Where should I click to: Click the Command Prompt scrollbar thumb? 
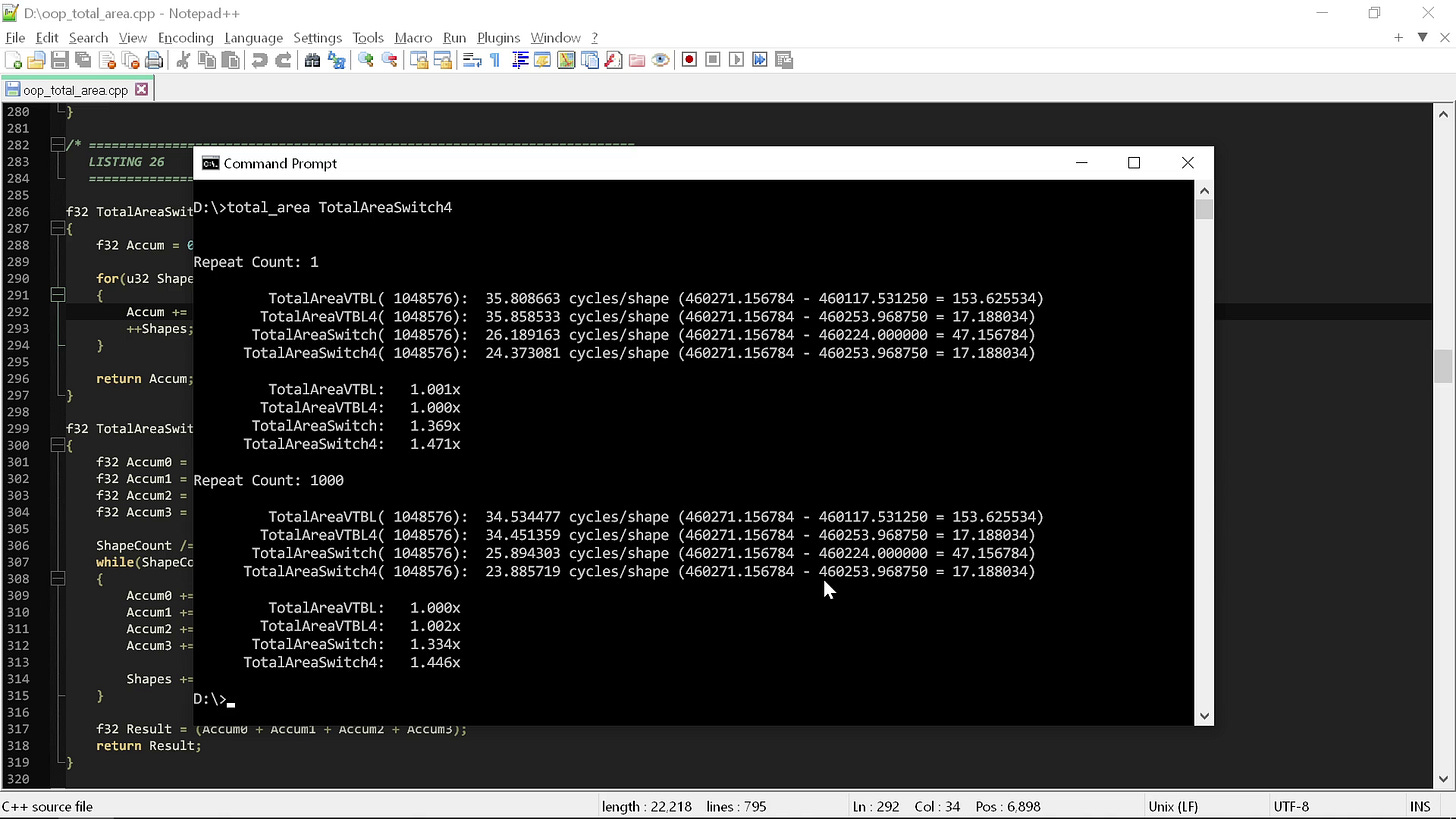pos(1204,209)
